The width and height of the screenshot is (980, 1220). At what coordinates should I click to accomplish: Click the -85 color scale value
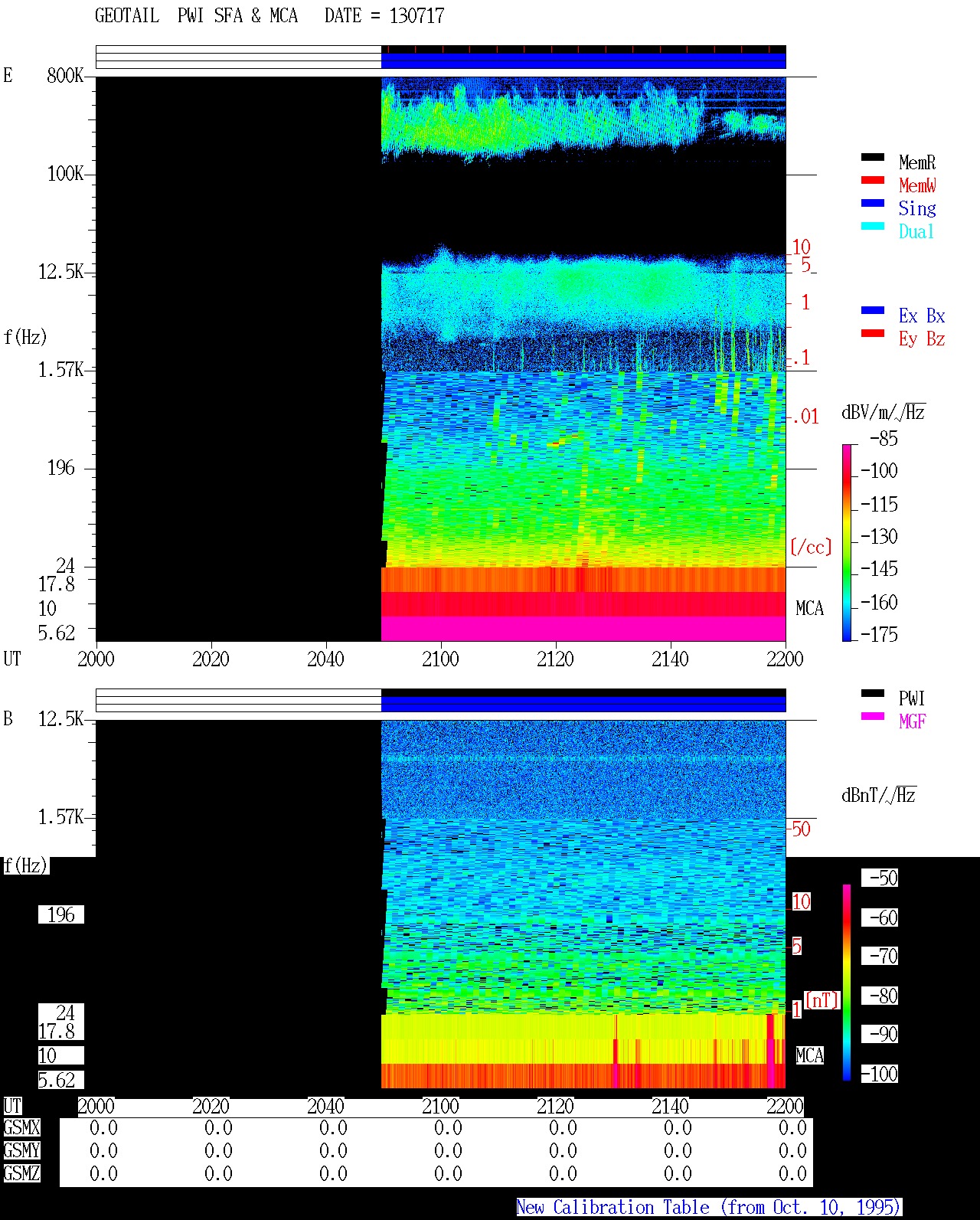click(884, 439)
